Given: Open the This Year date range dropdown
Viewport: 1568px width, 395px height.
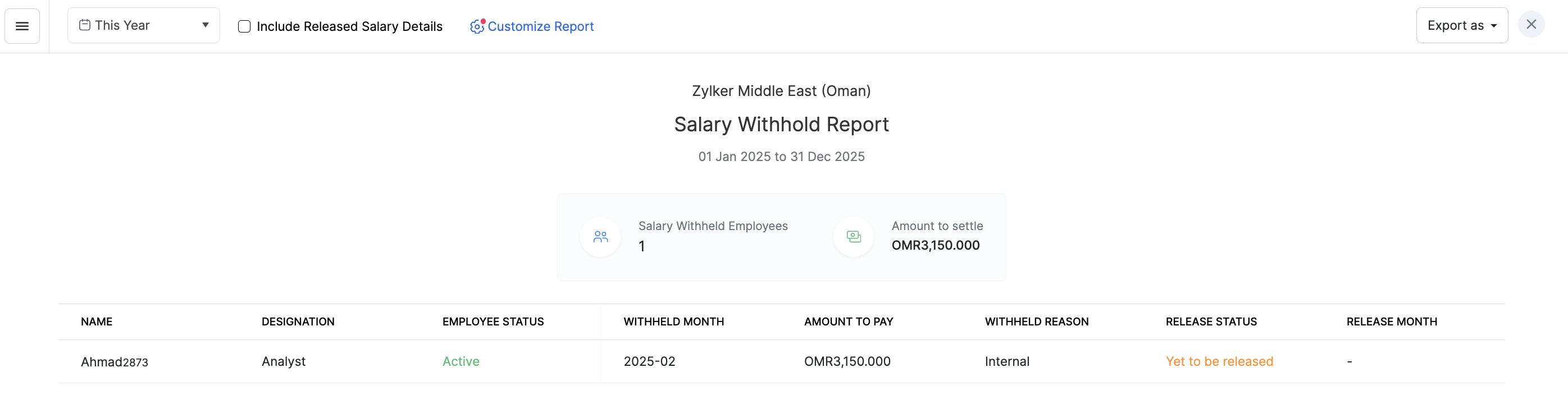Looking at the screenshot, I should tap(144, 25).
